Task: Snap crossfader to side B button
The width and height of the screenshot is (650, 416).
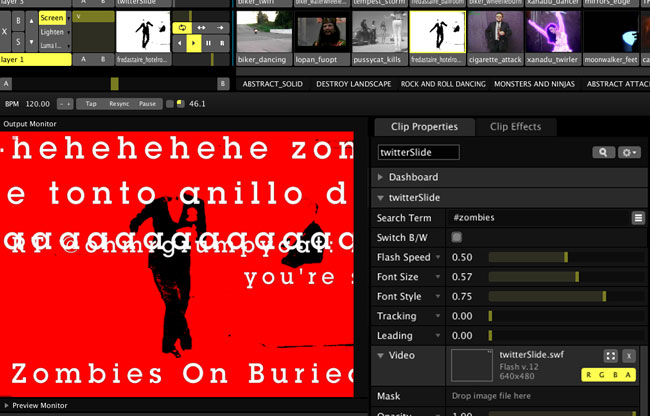Action: click(223, 84)
